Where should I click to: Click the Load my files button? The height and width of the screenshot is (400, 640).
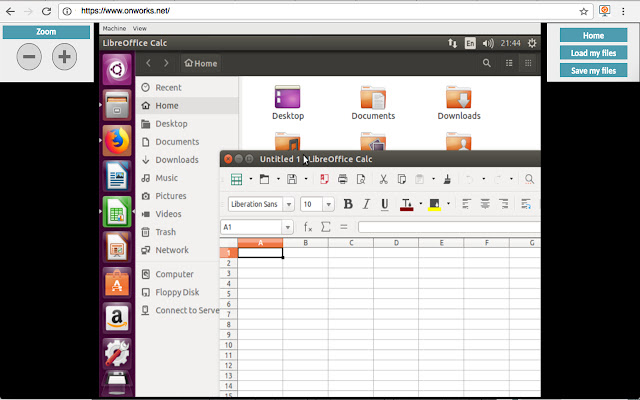click(593, 53)
